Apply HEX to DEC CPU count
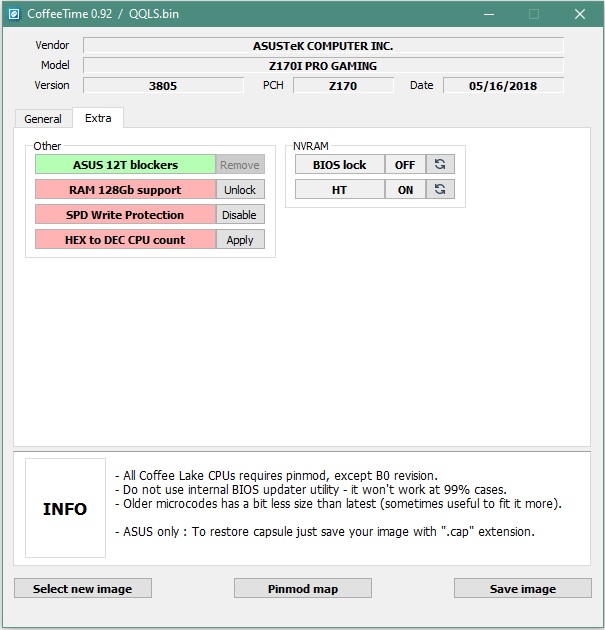 point(240,239)
